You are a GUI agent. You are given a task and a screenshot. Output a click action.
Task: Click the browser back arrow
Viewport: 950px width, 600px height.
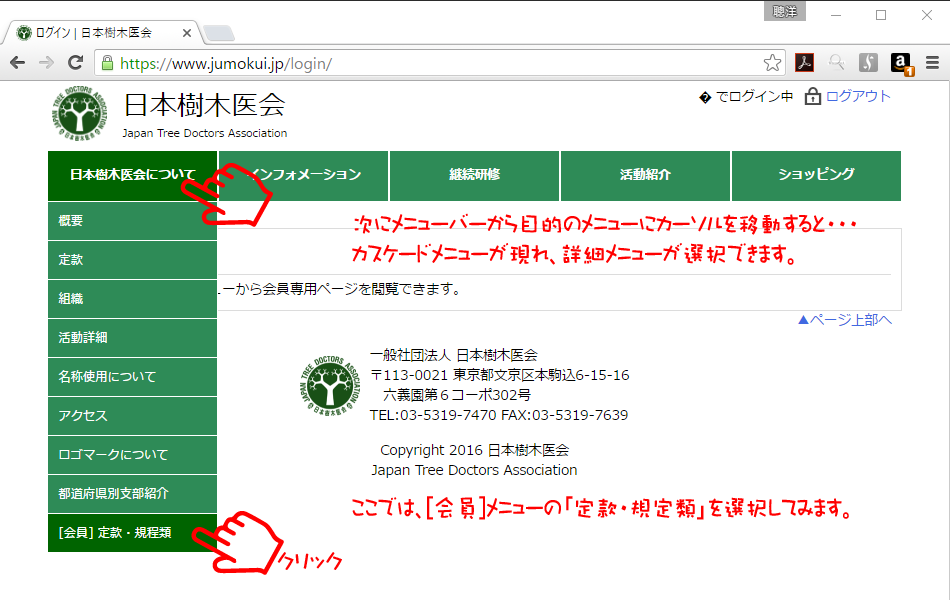point(18,62)
